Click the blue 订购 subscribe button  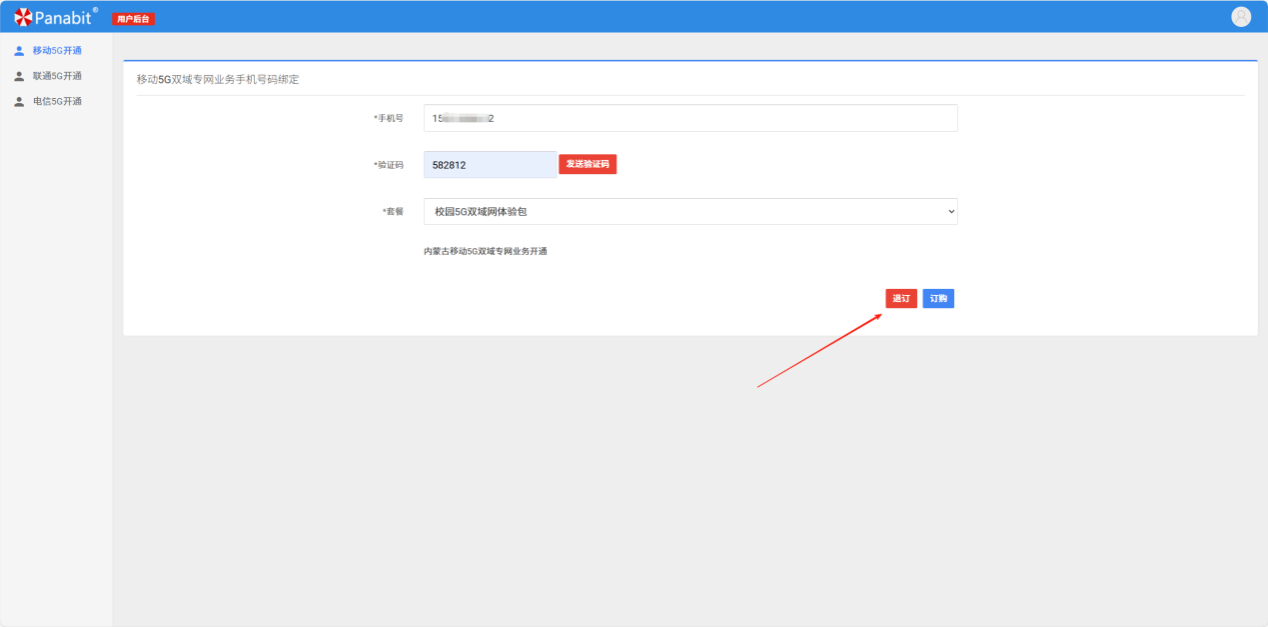click(x=938, y=299)
